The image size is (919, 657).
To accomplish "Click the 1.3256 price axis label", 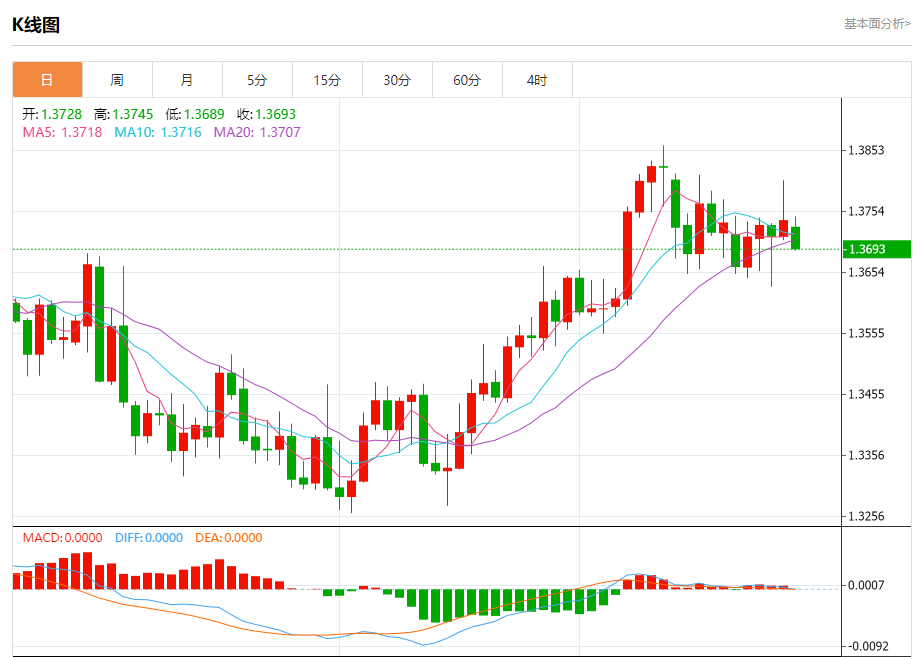I will point(866,516).
